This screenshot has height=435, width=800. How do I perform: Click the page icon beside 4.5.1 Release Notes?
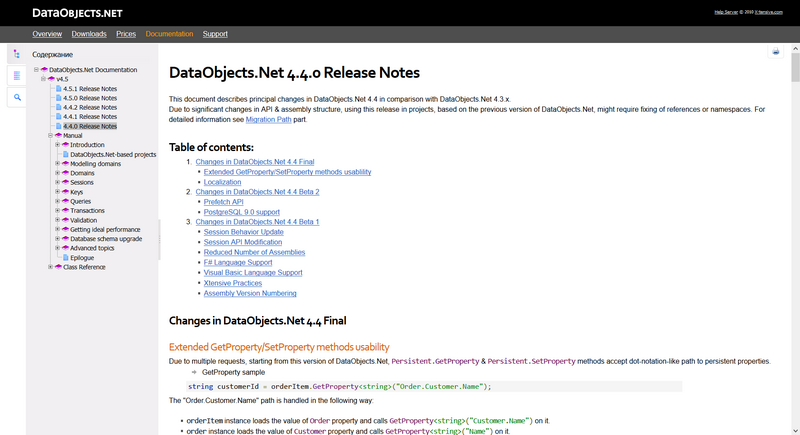coord(59,89)
